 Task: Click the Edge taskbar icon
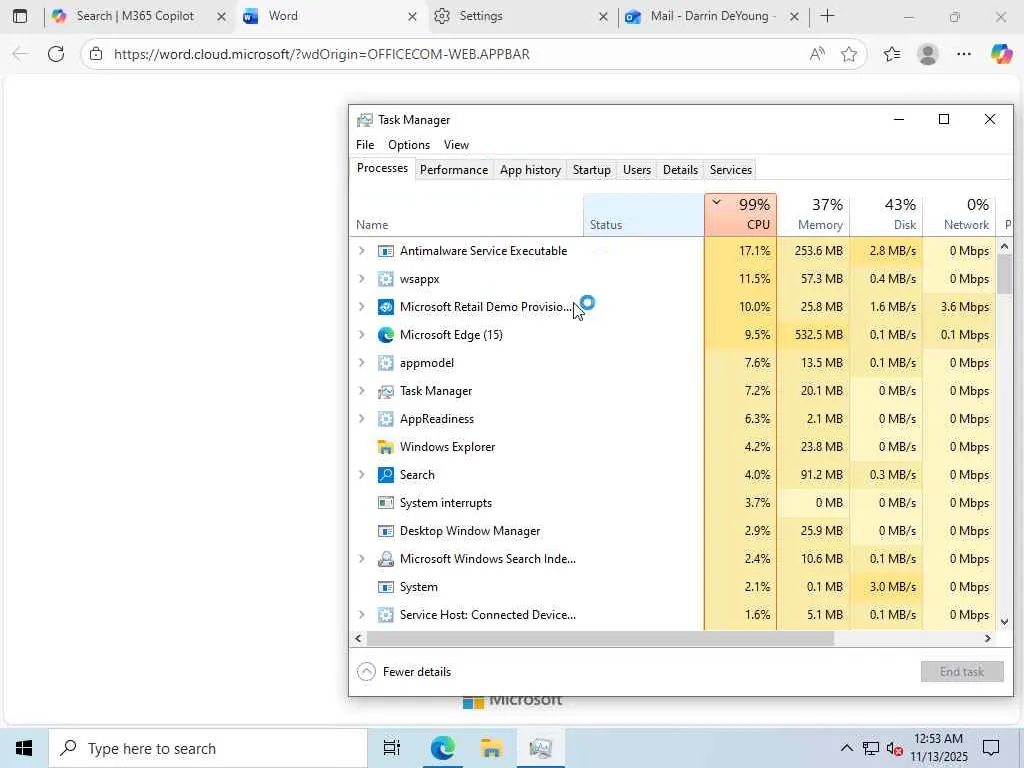442,748
